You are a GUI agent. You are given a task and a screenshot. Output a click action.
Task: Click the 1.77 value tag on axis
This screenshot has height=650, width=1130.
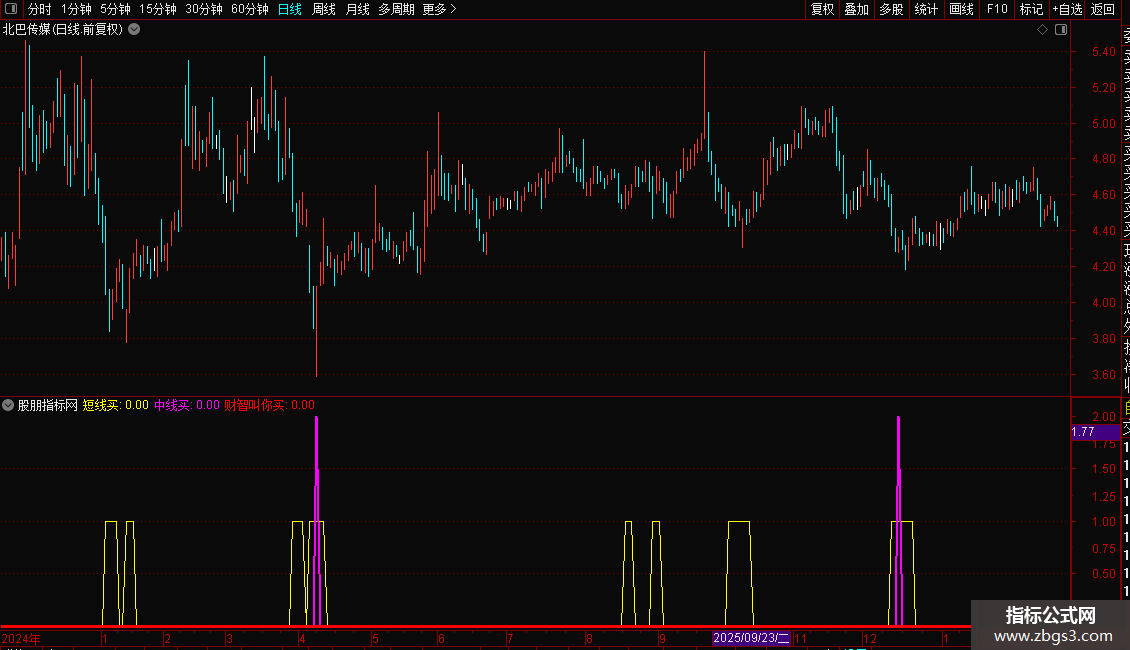coord(1095,432)
